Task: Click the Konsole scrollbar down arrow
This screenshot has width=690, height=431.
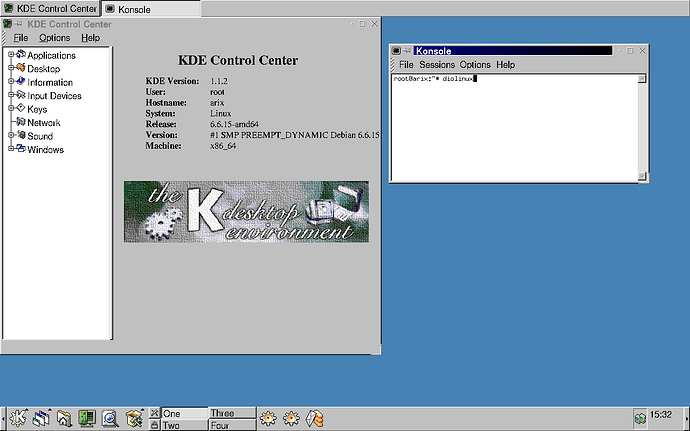Action: click(642, 176)
